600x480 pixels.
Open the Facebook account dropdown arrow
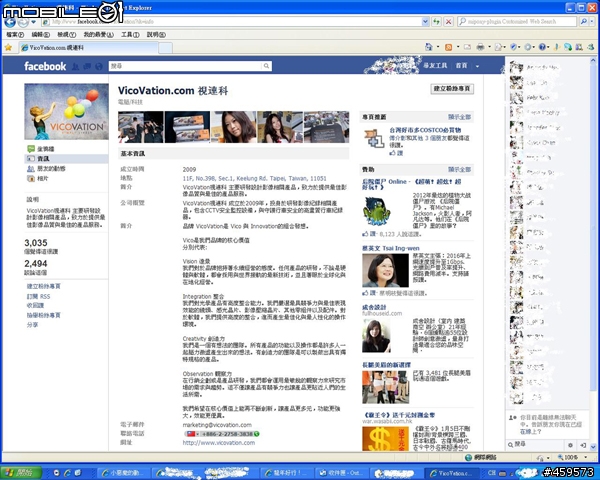477,66
